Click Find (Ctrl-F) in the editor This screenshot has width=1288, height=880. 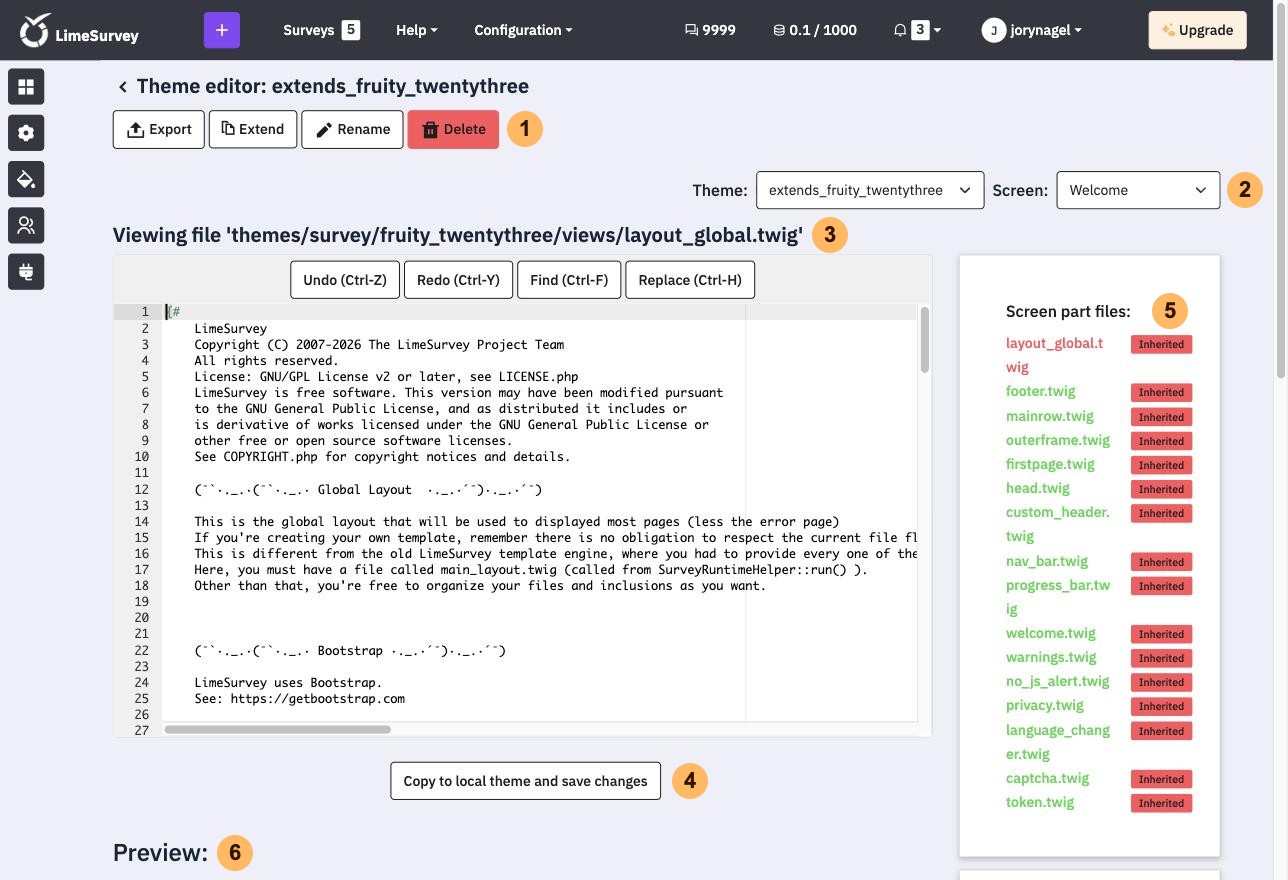[569, 280]
